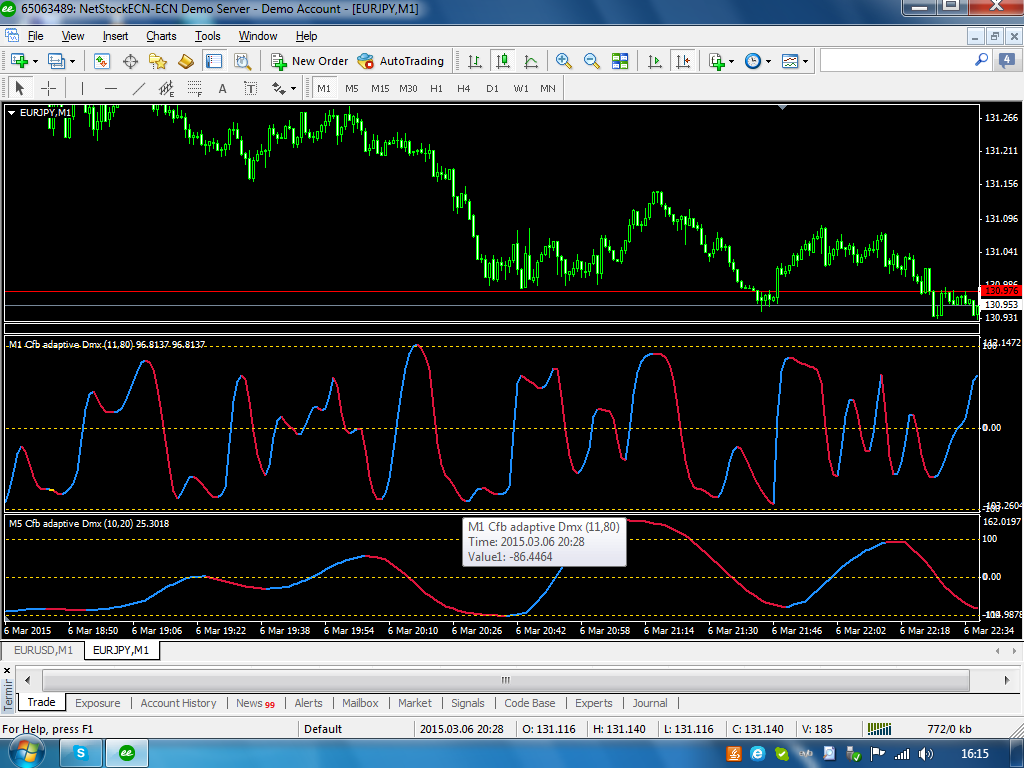Select the H1 timeframe button

click(436, 88)
